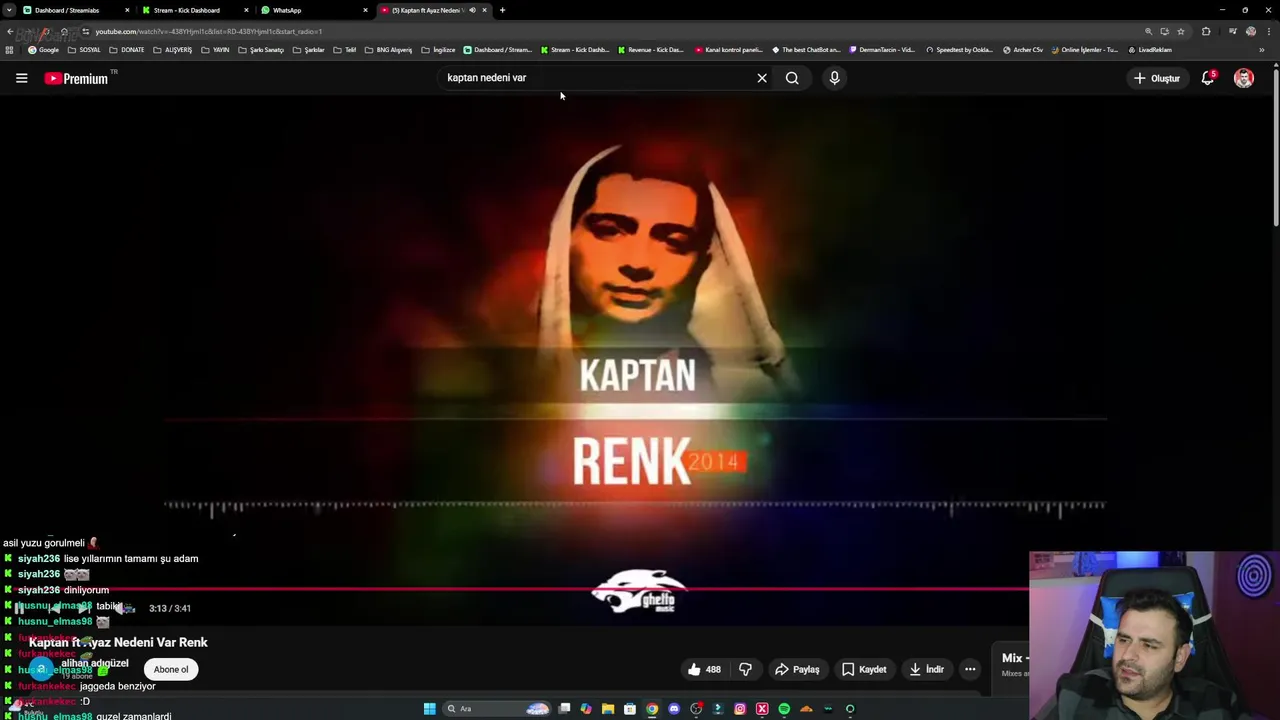
Task: Open Discord from the taskbar
Action: [x=674, y=709]
